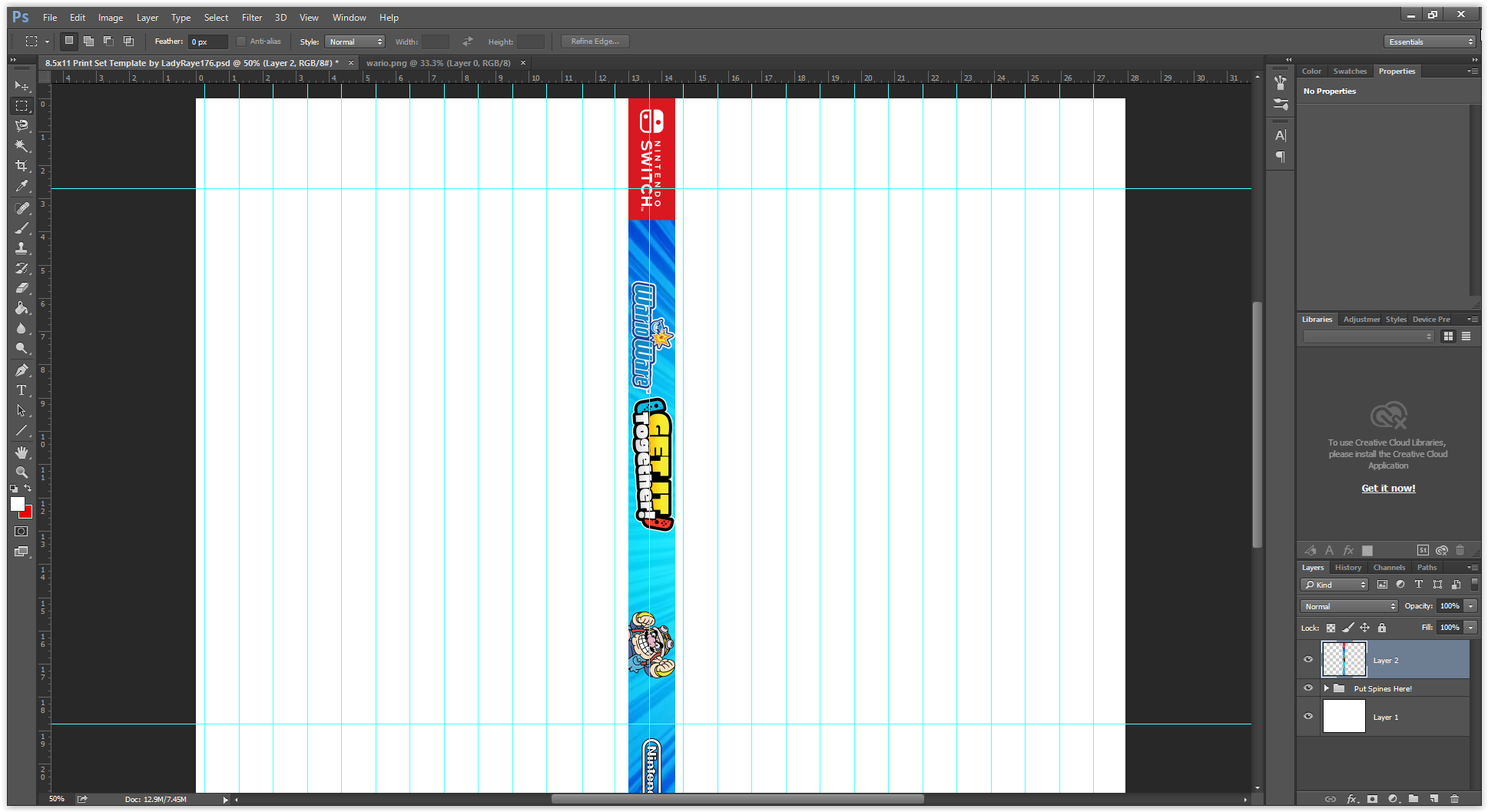Viewport: 1488px width, 812px height.
Task: Select the Magic Wand tool
Action: [22, 146]
